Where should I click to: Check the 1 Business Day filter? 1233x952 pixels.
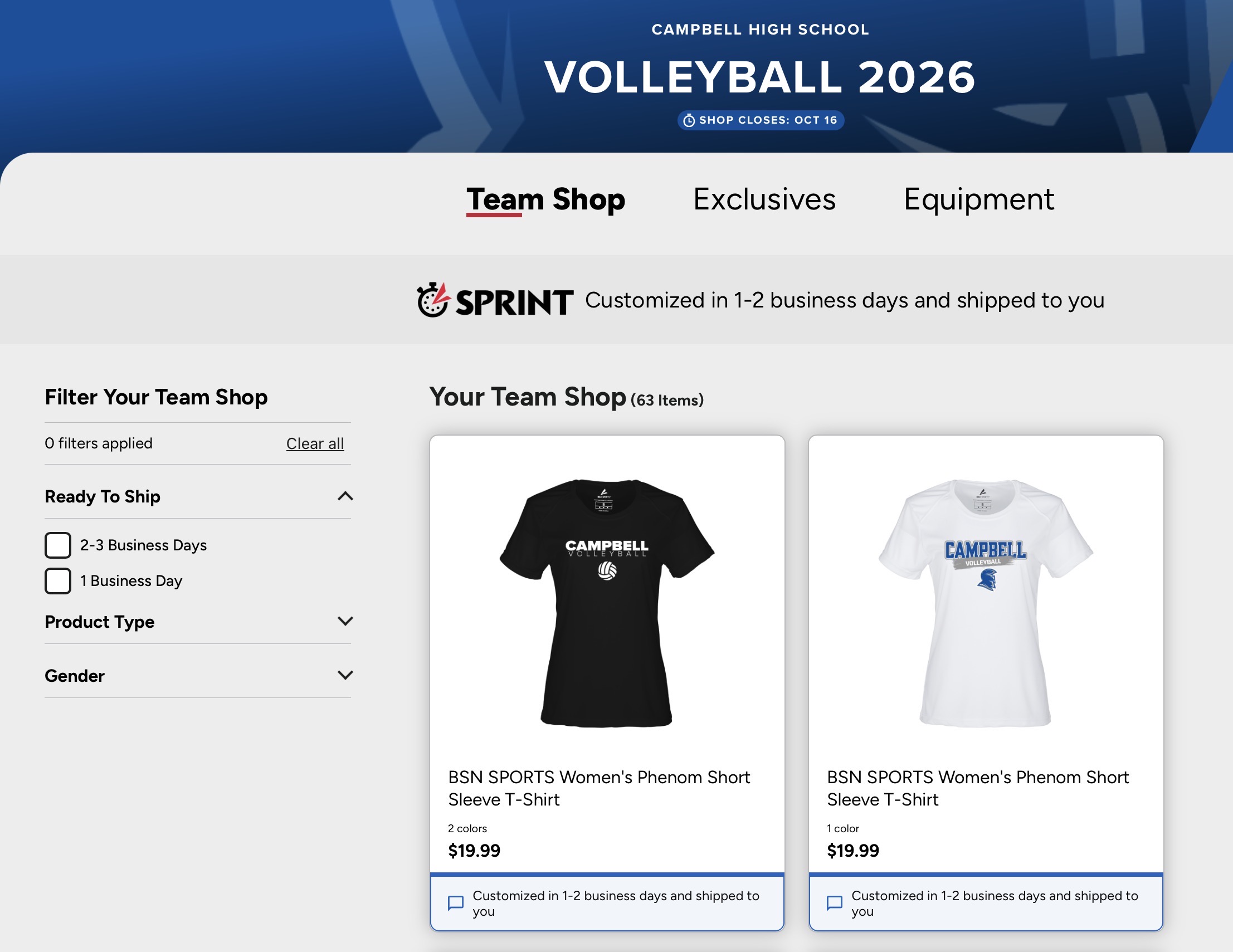coord(57,580)
